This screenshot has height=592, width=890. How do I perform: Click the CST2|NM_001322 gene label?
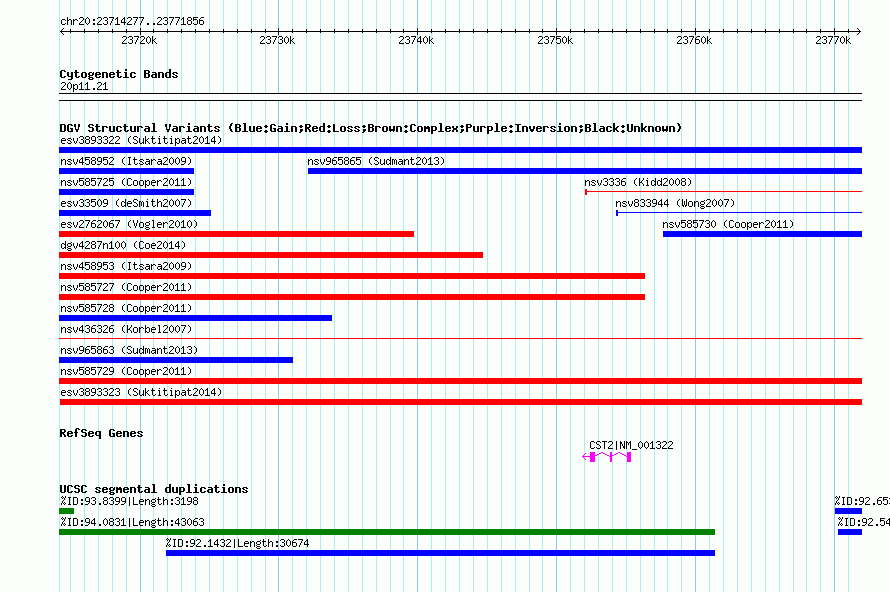[x=631, y=446]
